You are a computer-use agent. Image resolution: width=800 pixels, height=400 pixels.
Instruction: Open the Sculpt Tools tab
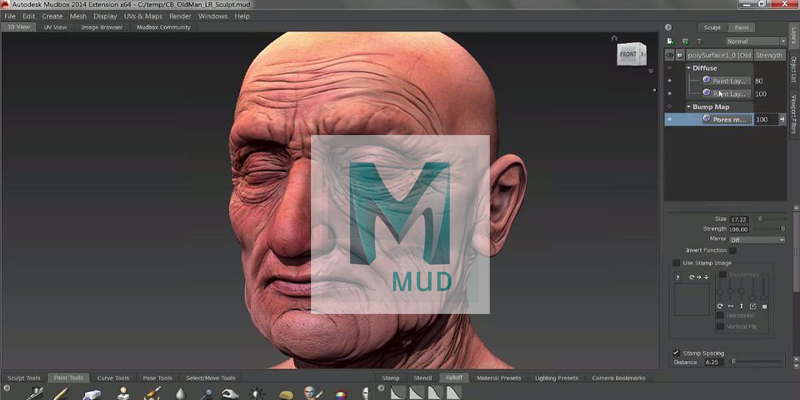(23, 378)
